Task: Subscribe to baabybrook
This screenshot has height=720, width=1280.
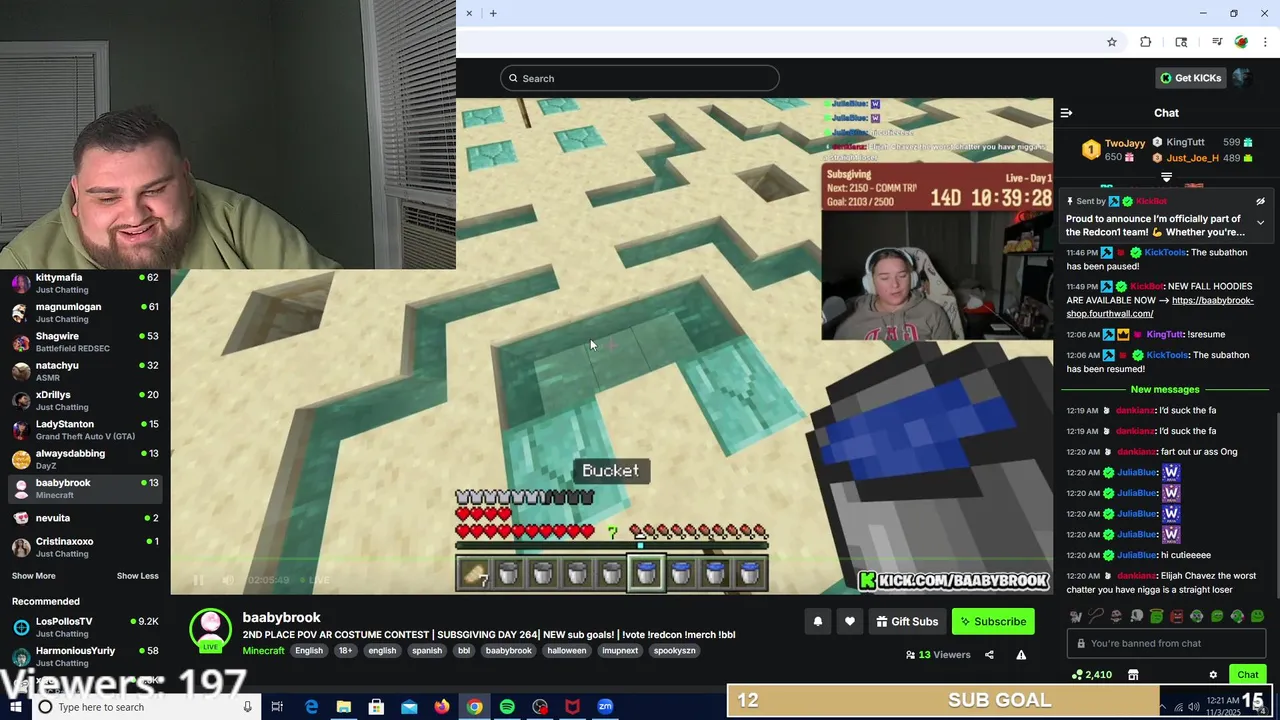Action: pyautogui.click(x=993, y=622)
